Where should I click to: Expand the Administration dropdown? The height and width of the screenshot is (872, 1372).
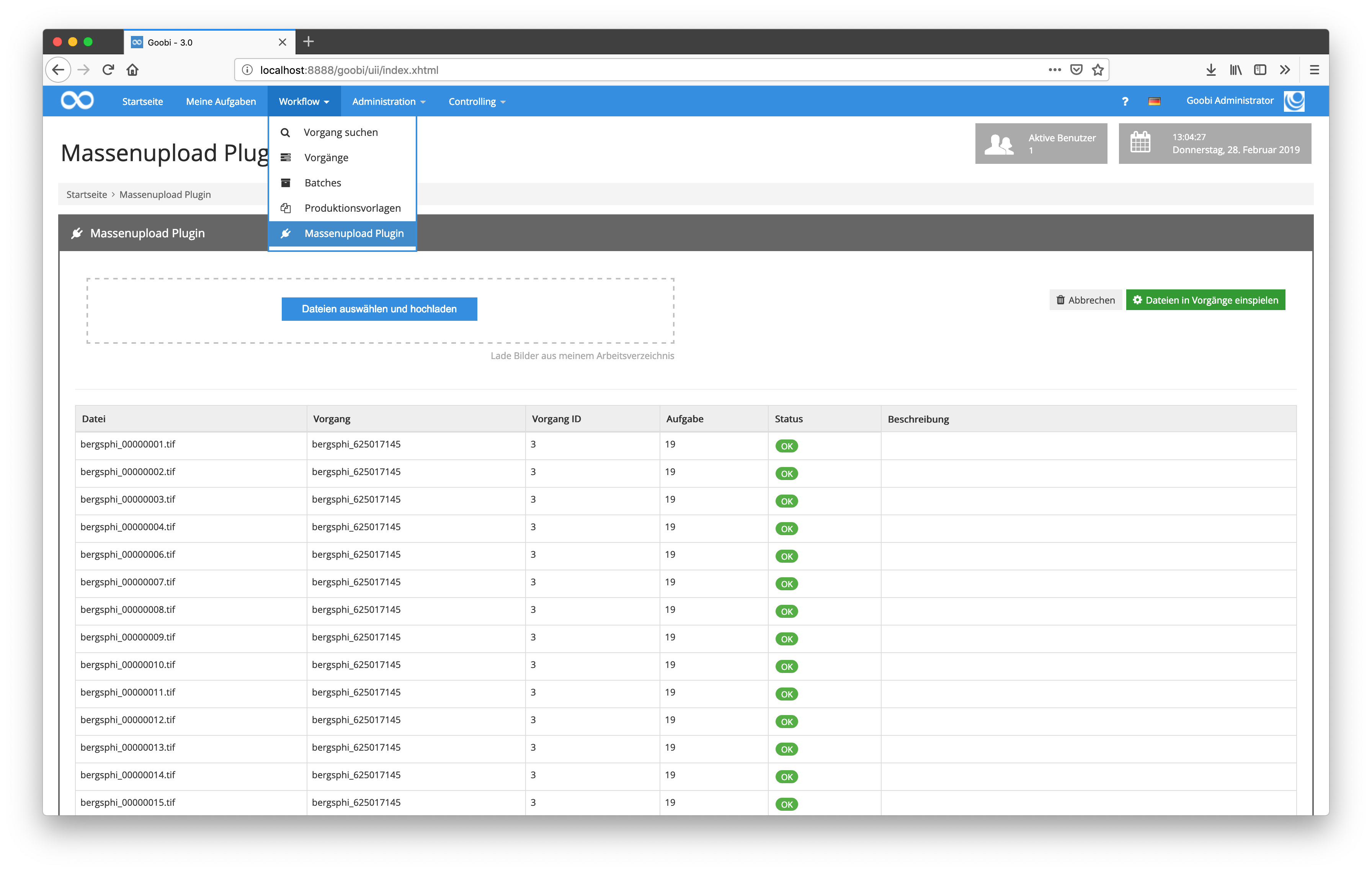(389, 101)
